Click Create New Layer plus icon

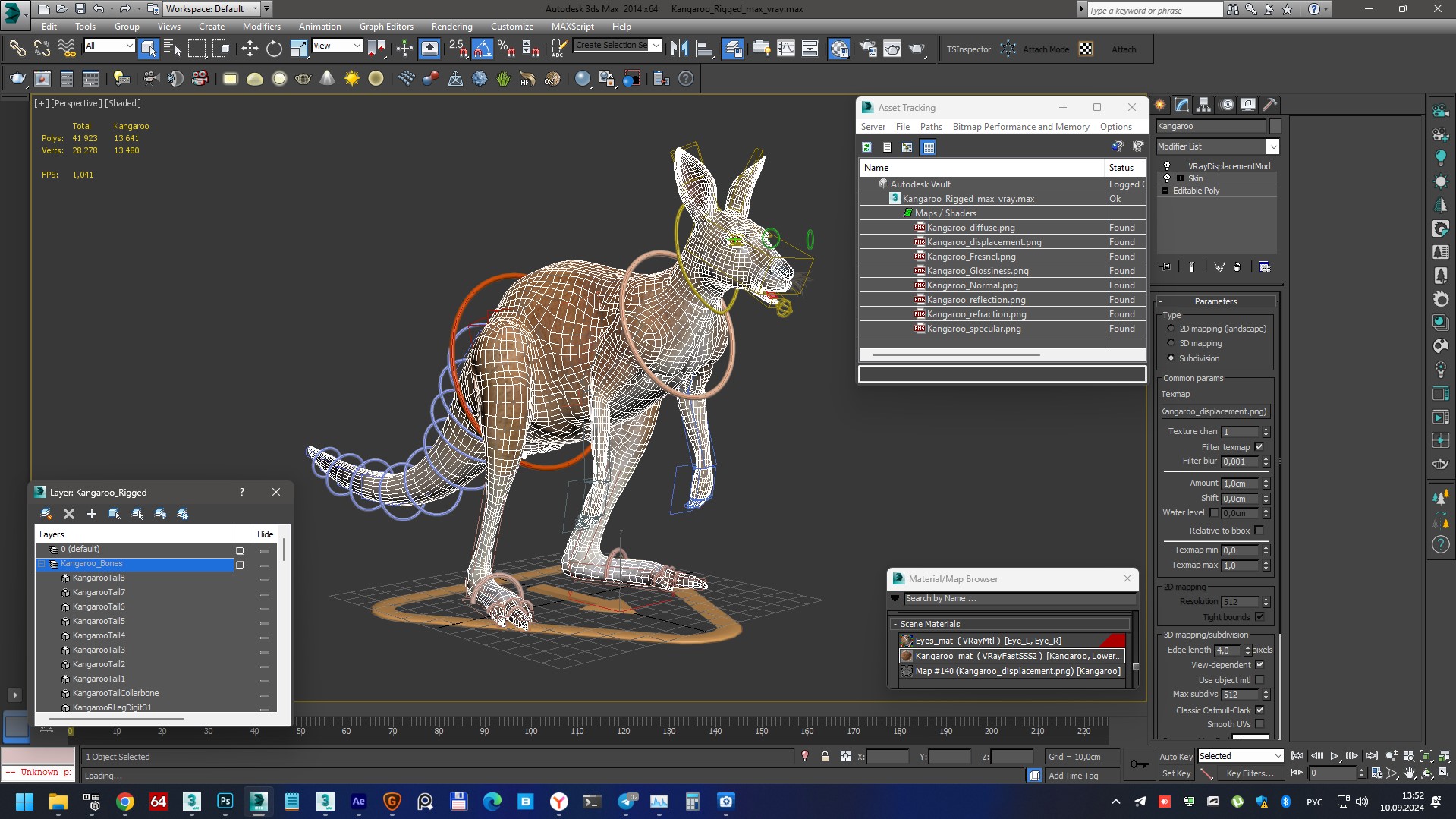92,514
